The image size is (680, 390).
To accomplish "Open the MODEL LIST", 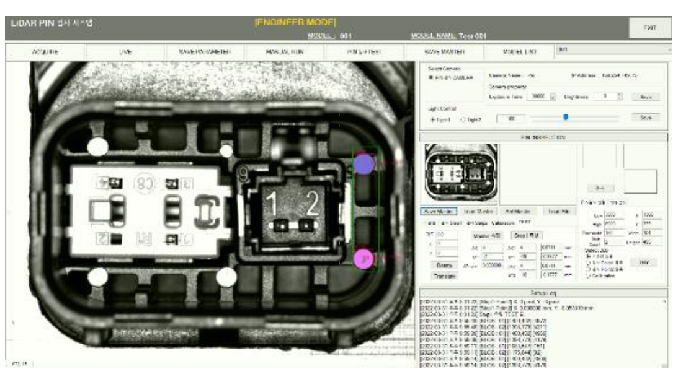I will (x=520, y=52).
